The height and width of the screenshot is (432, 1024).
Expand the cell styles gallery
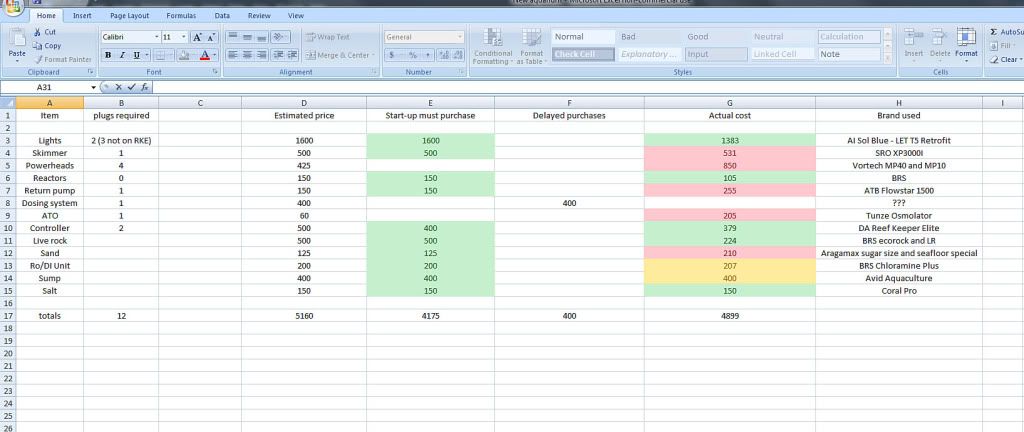tap(887, 58)
